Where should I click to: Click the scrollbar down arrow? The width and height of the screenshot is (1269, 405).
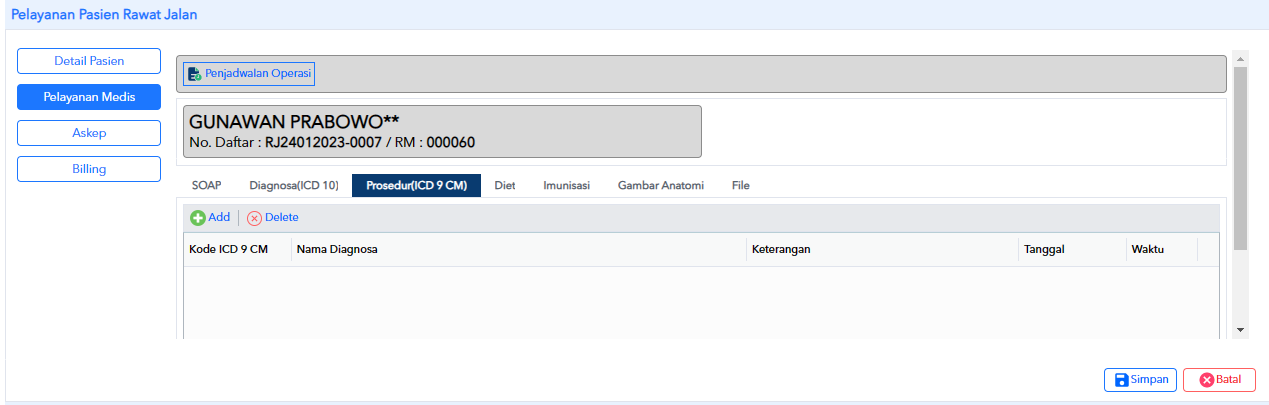1240,330
